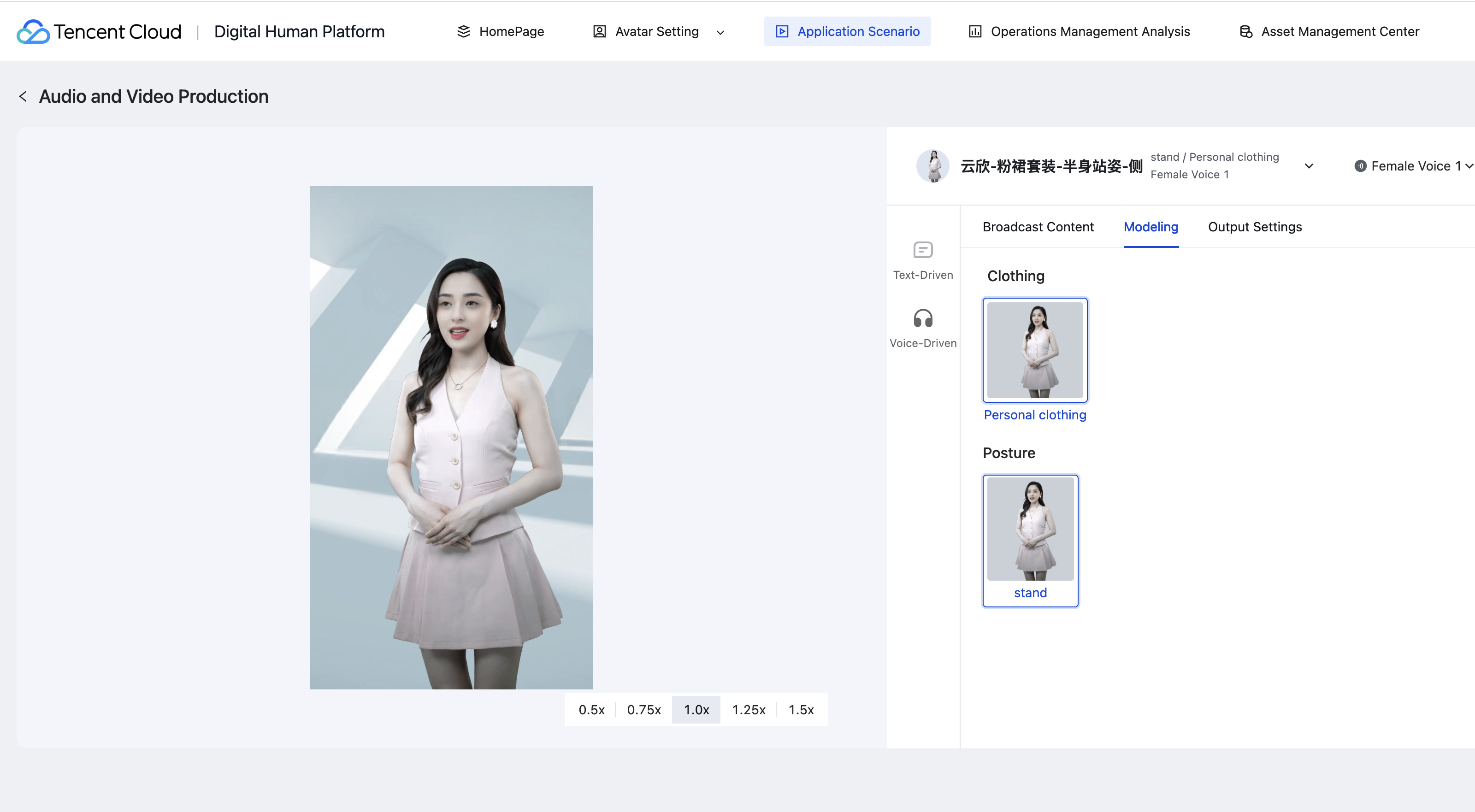This screenshot has height=812, width=1475.
Task: Click the Application Scenario play icon
Action: [782, 31]
